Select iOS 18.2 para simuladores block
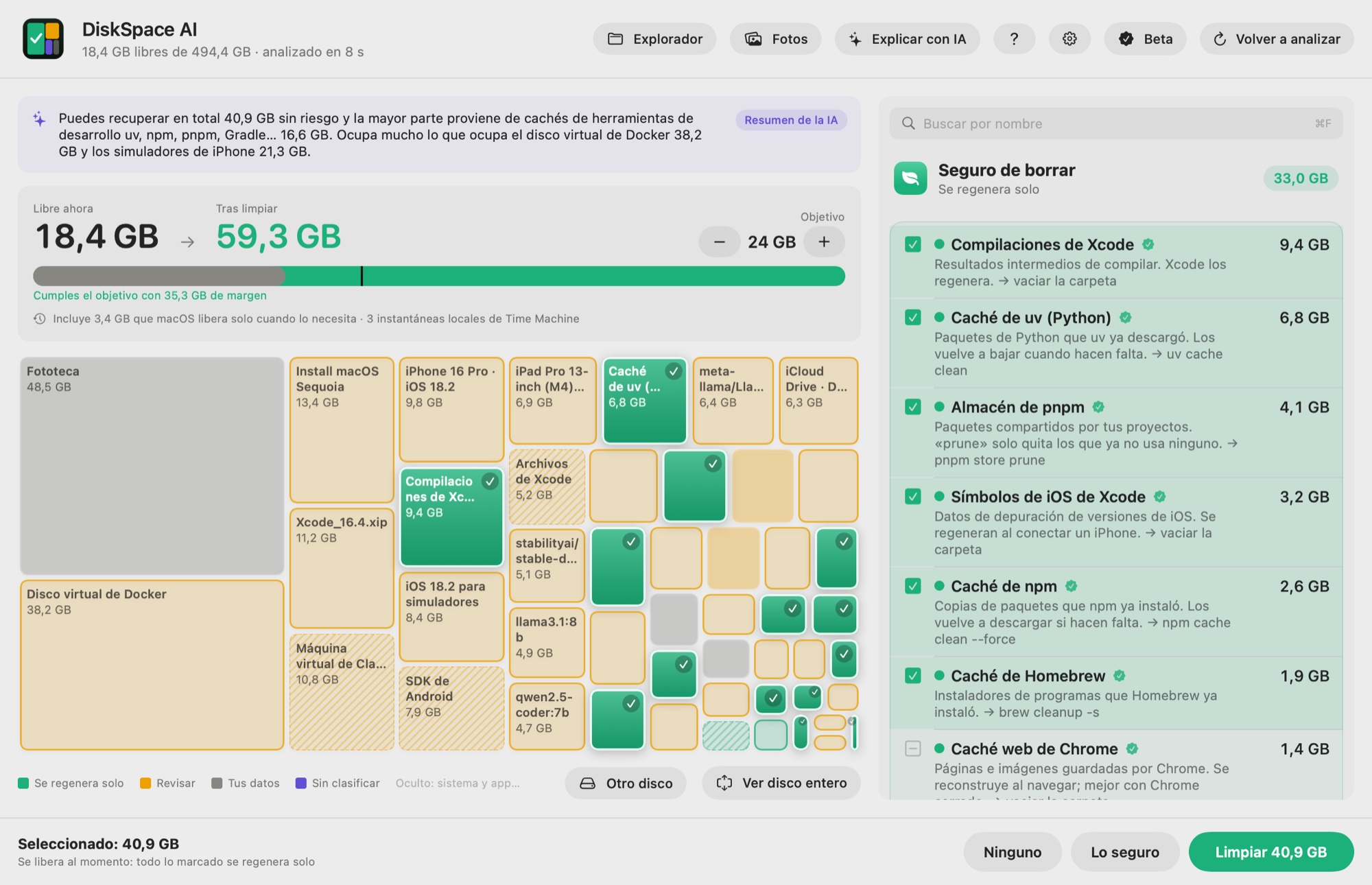 [x=451, y=617]
